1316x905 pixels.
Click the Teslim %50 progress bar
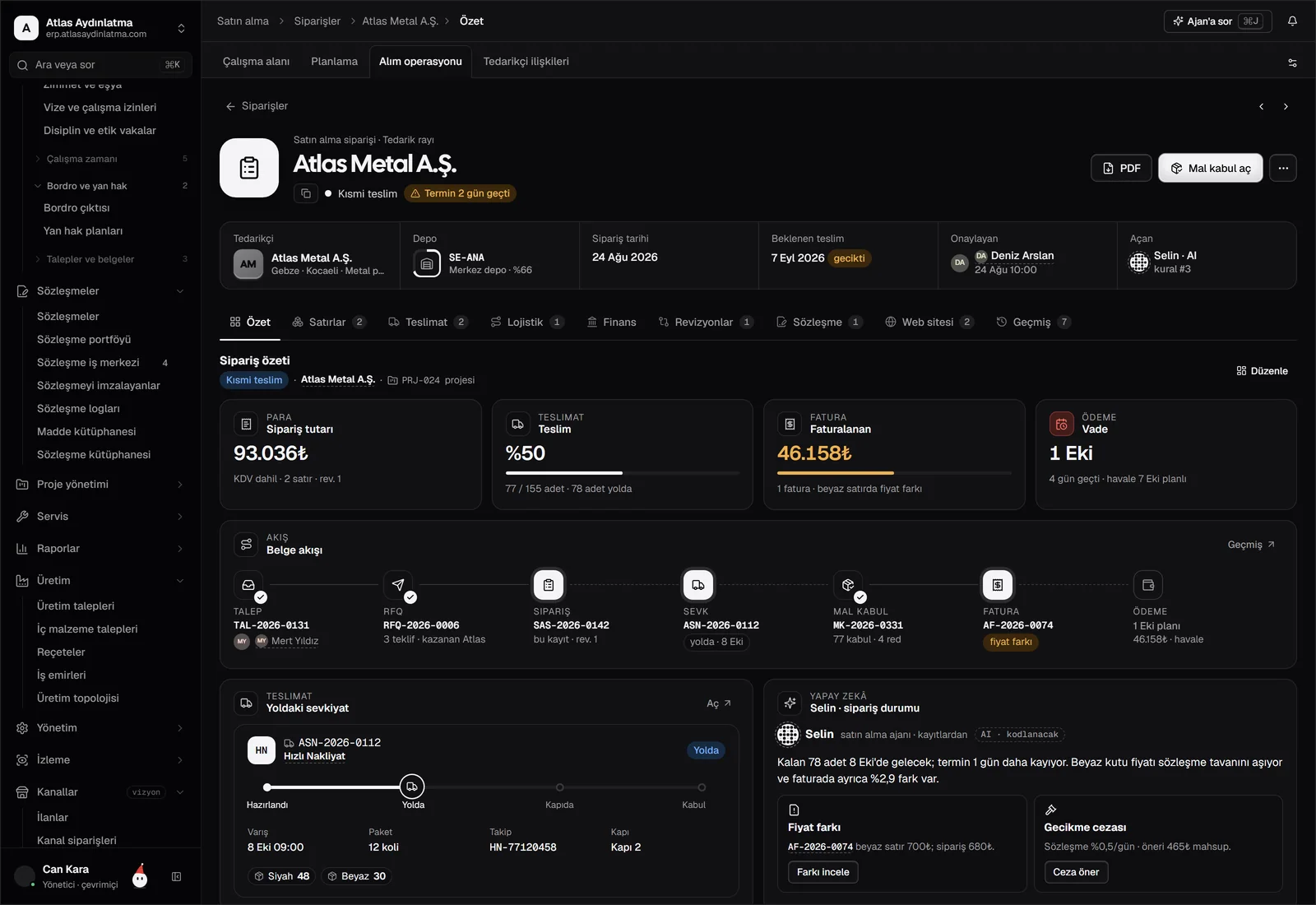(623, 473)
